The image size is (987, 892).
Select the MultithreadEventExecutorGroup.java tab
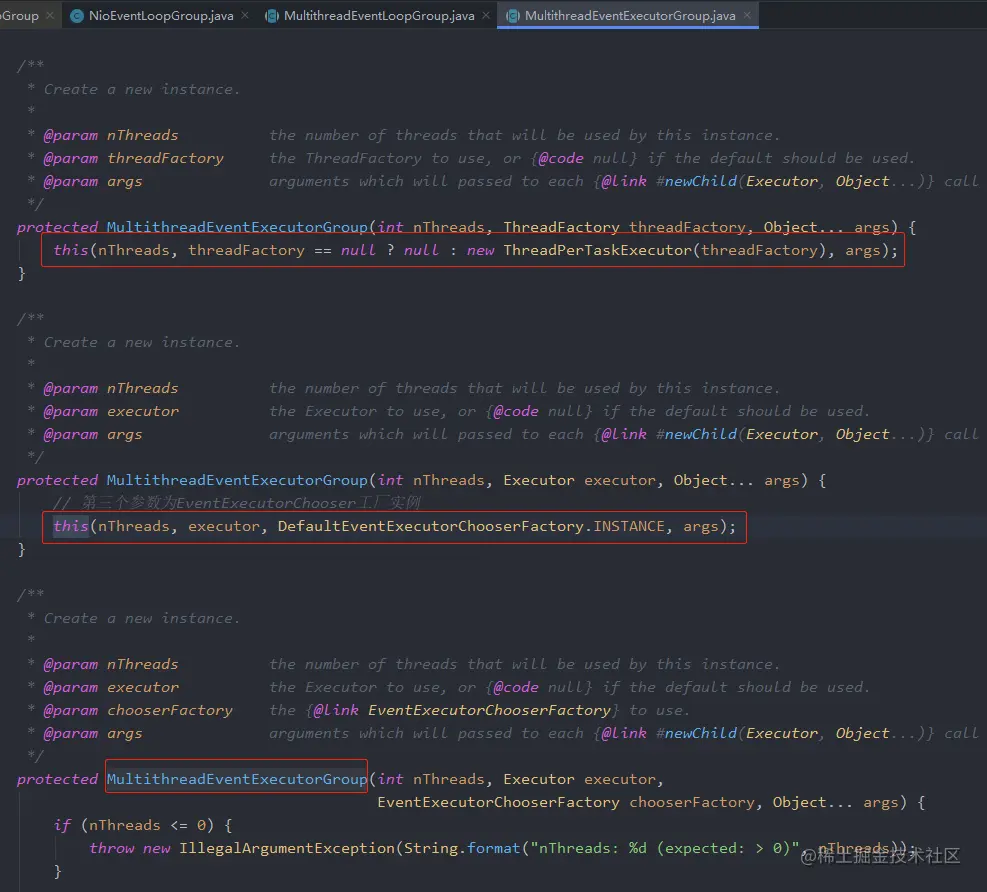pos(629,16)
